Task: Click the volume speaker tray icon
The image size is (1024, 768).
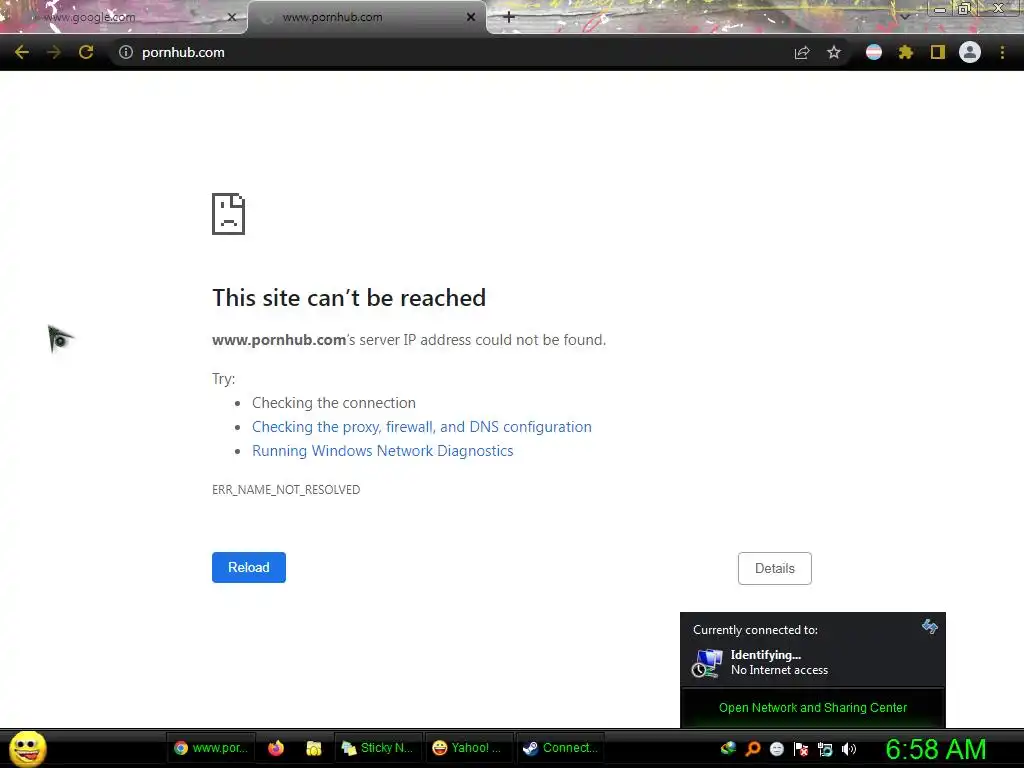Action: (849, 748)
